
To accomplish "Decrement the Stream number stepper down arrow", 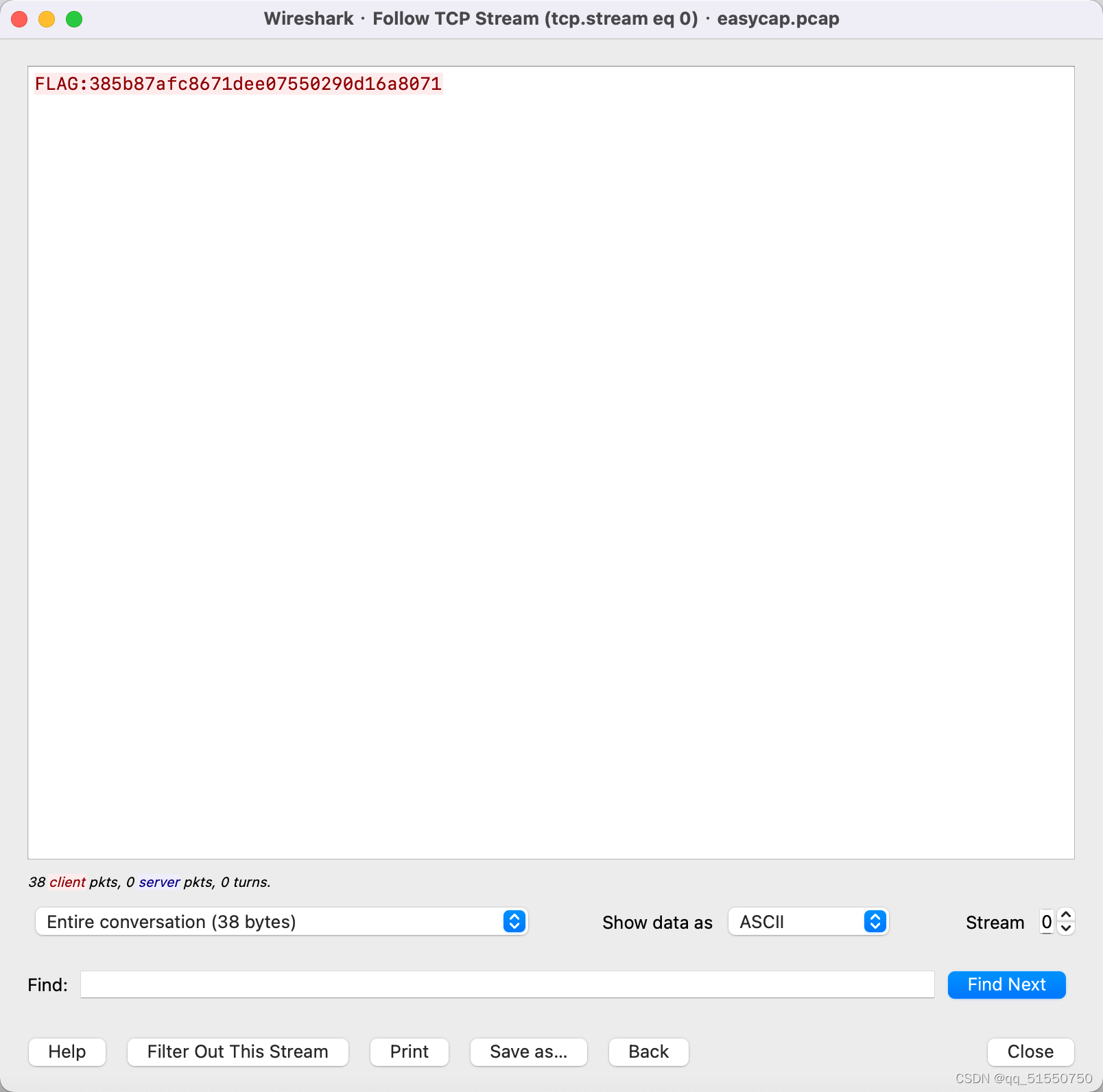I will coord(1066,928).
